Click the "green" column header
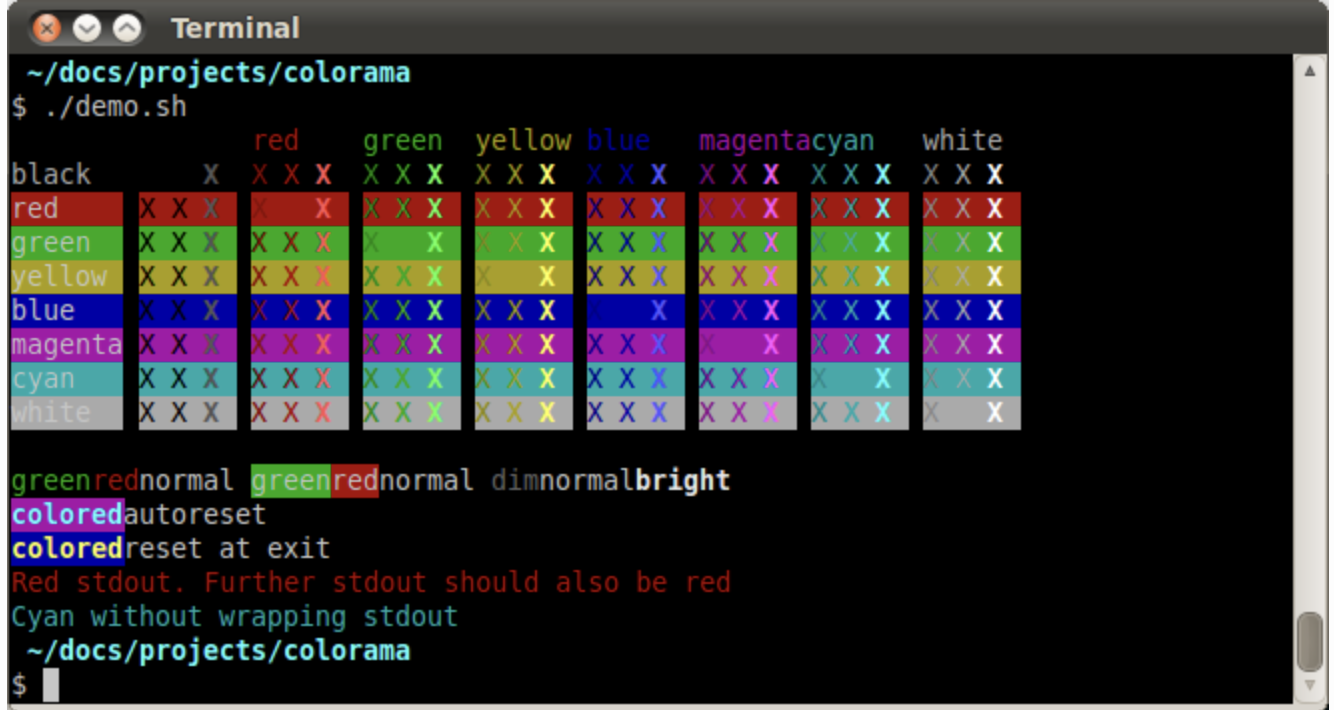This screenshot has height=710, width=1334. point(402,140)
